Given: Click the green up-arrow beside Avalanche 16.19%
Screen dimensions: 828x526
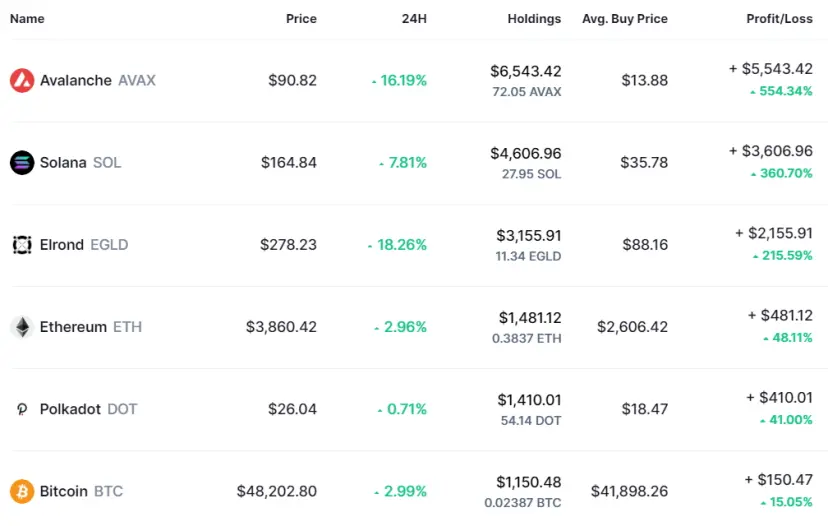Looking at the screenshot, I should pyautogui.click(x=374, y=82).
